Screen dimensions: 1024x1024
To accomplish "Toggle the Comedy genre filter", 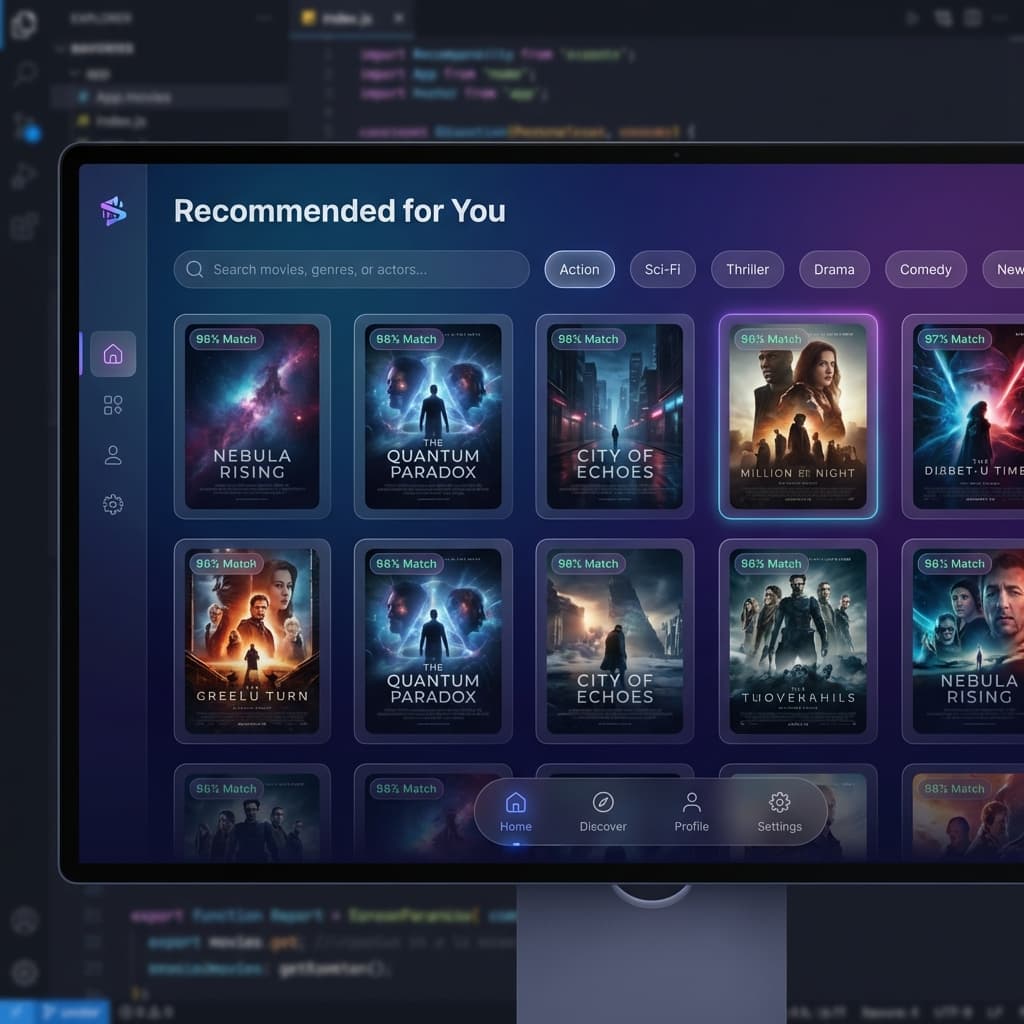I will pos(925,269).
